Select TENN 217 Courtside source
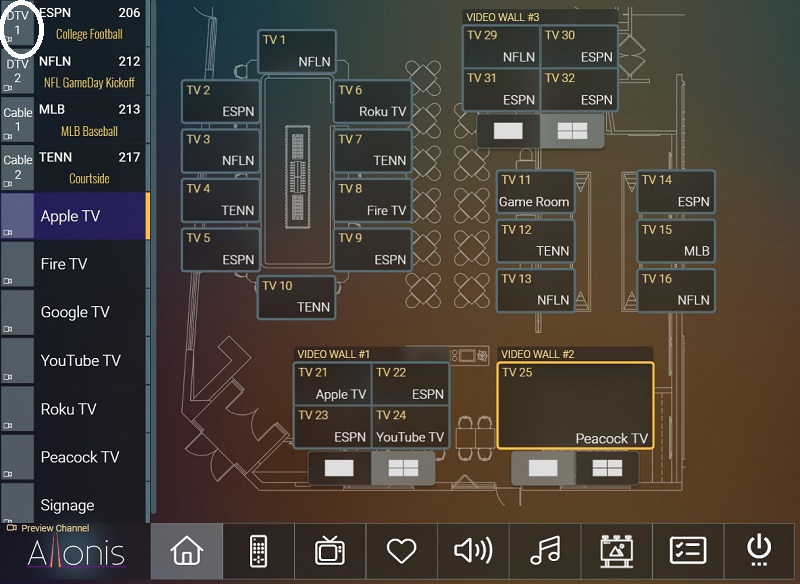The height and width of the screenshot is (584, 800). coord(90,167)
